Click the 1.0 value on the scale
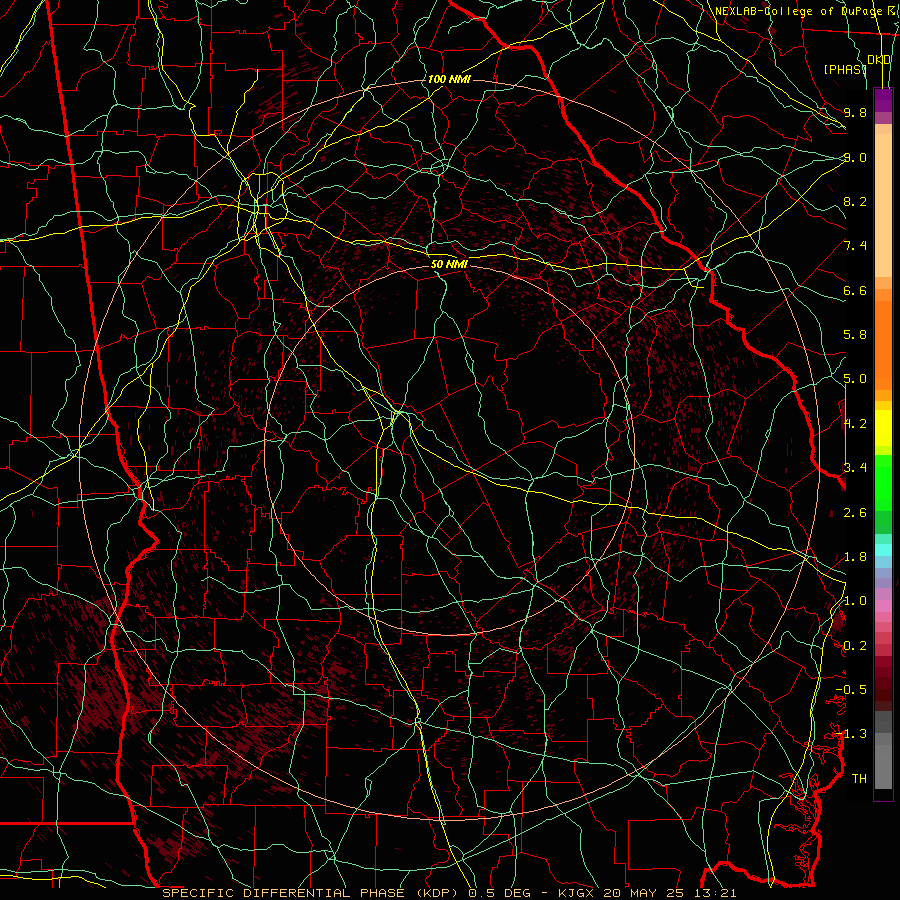Screen dimensions: 900x900 pos(855,601)
